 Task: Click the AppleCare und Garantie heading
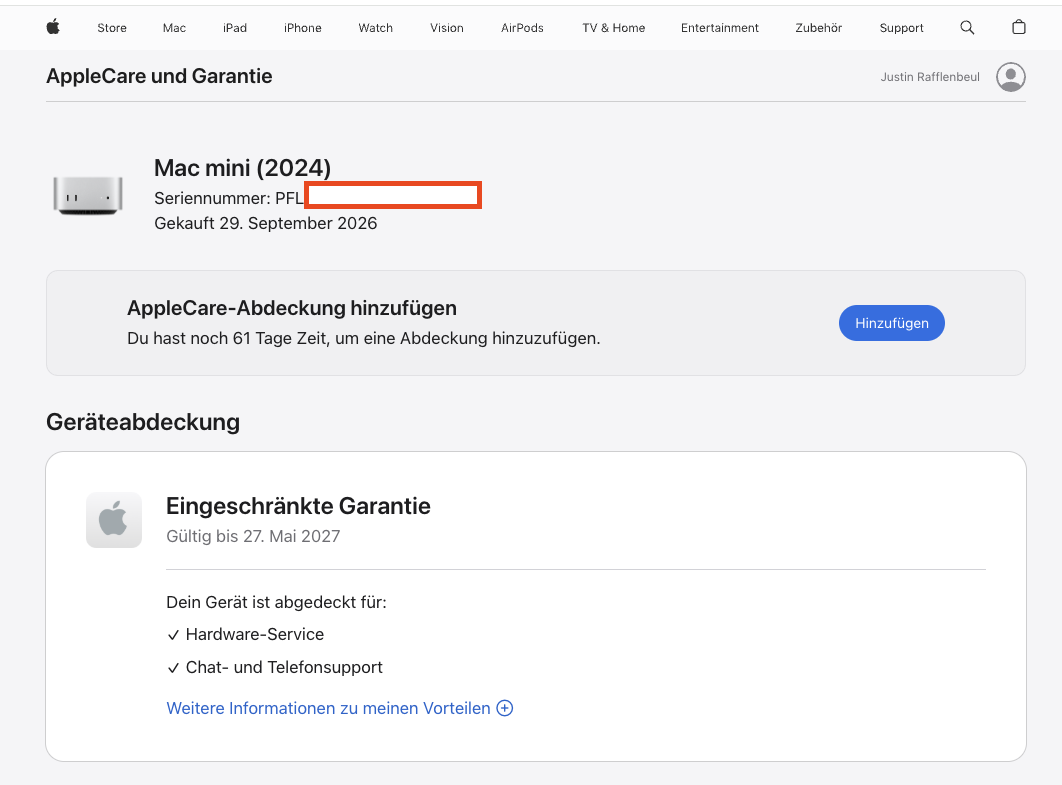click(159, 76)
